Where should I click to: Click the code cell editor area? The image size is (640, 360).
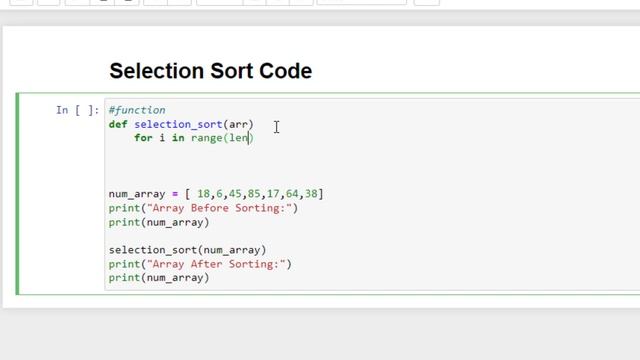pyautogui.click(x=372, y=194)
